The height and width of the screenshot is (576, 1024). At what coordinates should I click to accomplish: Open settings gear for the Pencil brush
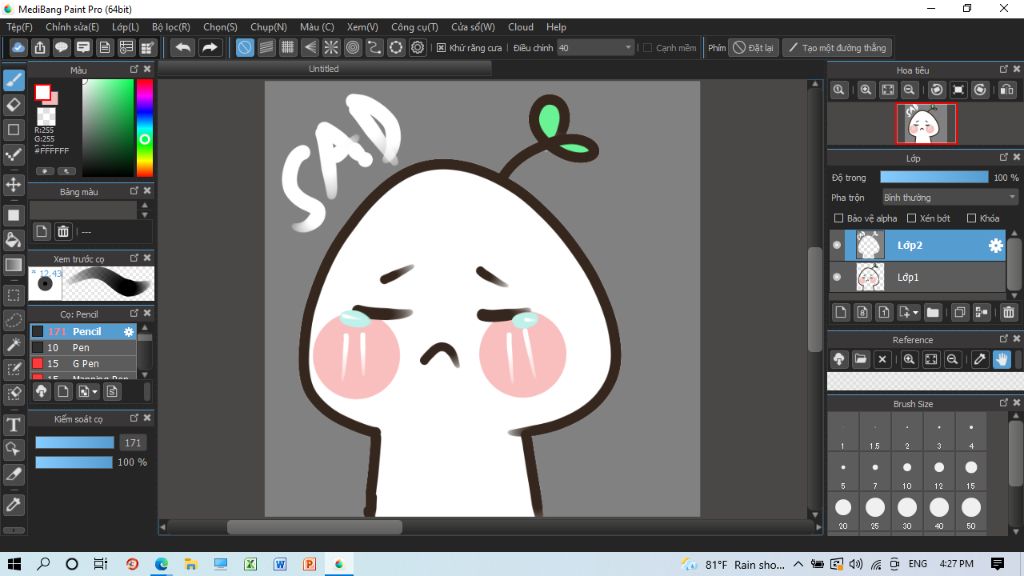[129, 332]
